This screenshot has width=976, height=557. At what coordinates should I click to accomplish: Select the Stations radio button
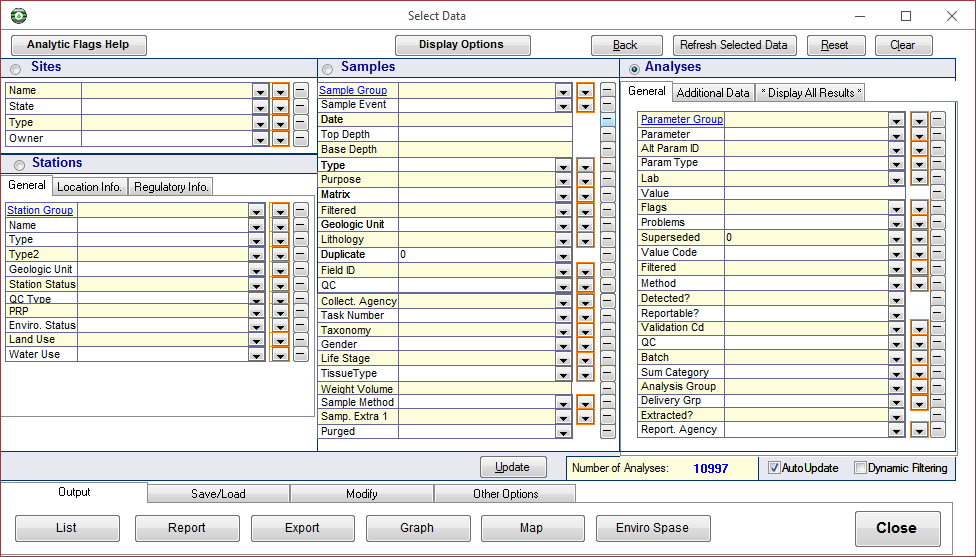[x=19, y=165]
